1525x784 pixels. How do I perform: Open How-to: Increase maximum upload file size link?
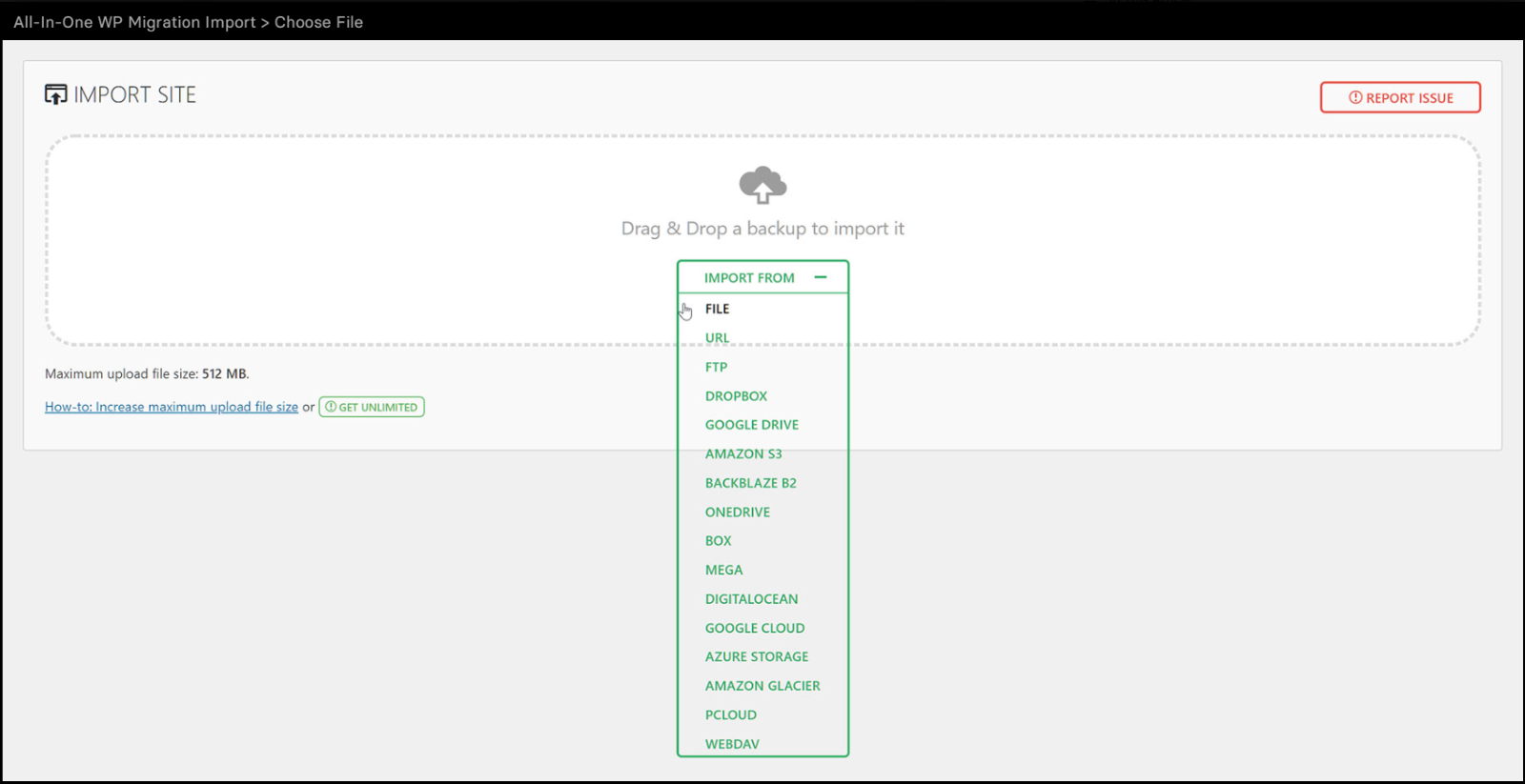(172, 407)
